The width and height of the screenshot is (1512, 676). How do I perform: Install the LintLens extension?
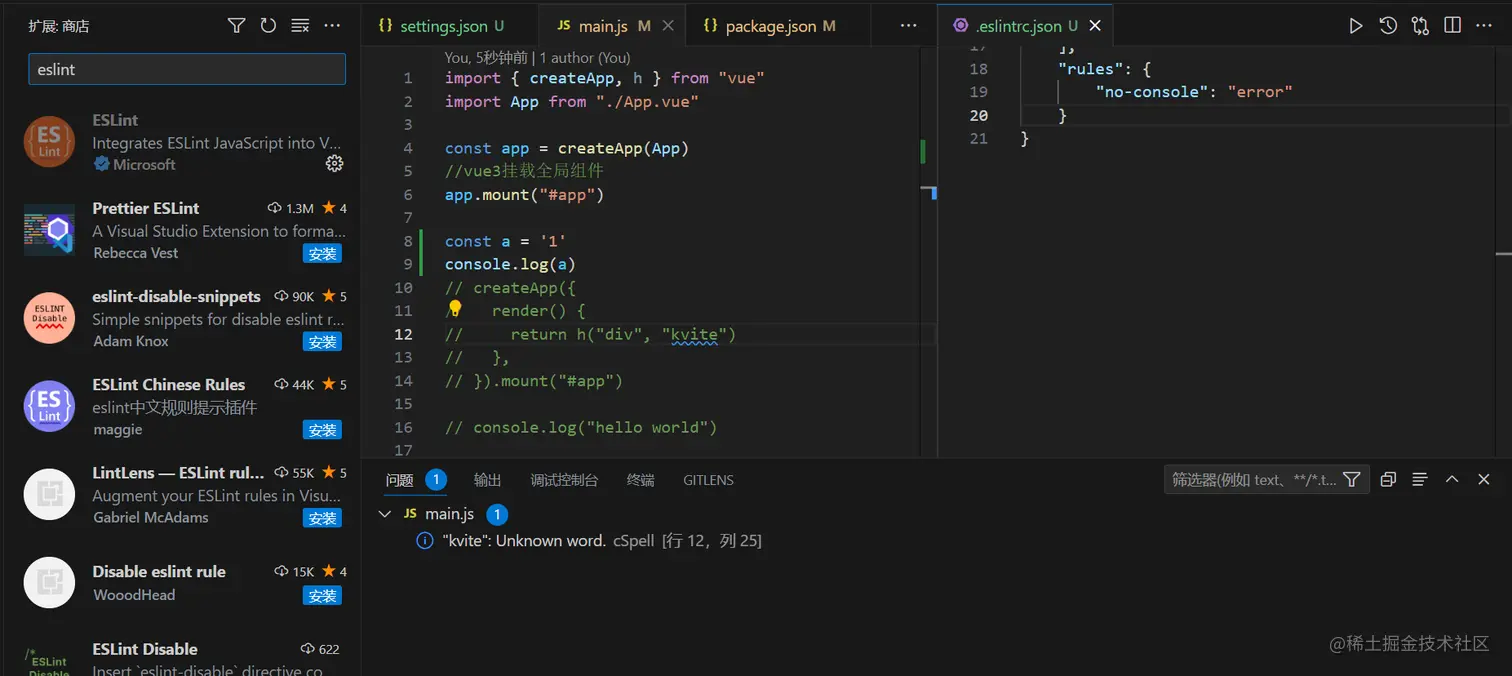(x=322, y=517)
